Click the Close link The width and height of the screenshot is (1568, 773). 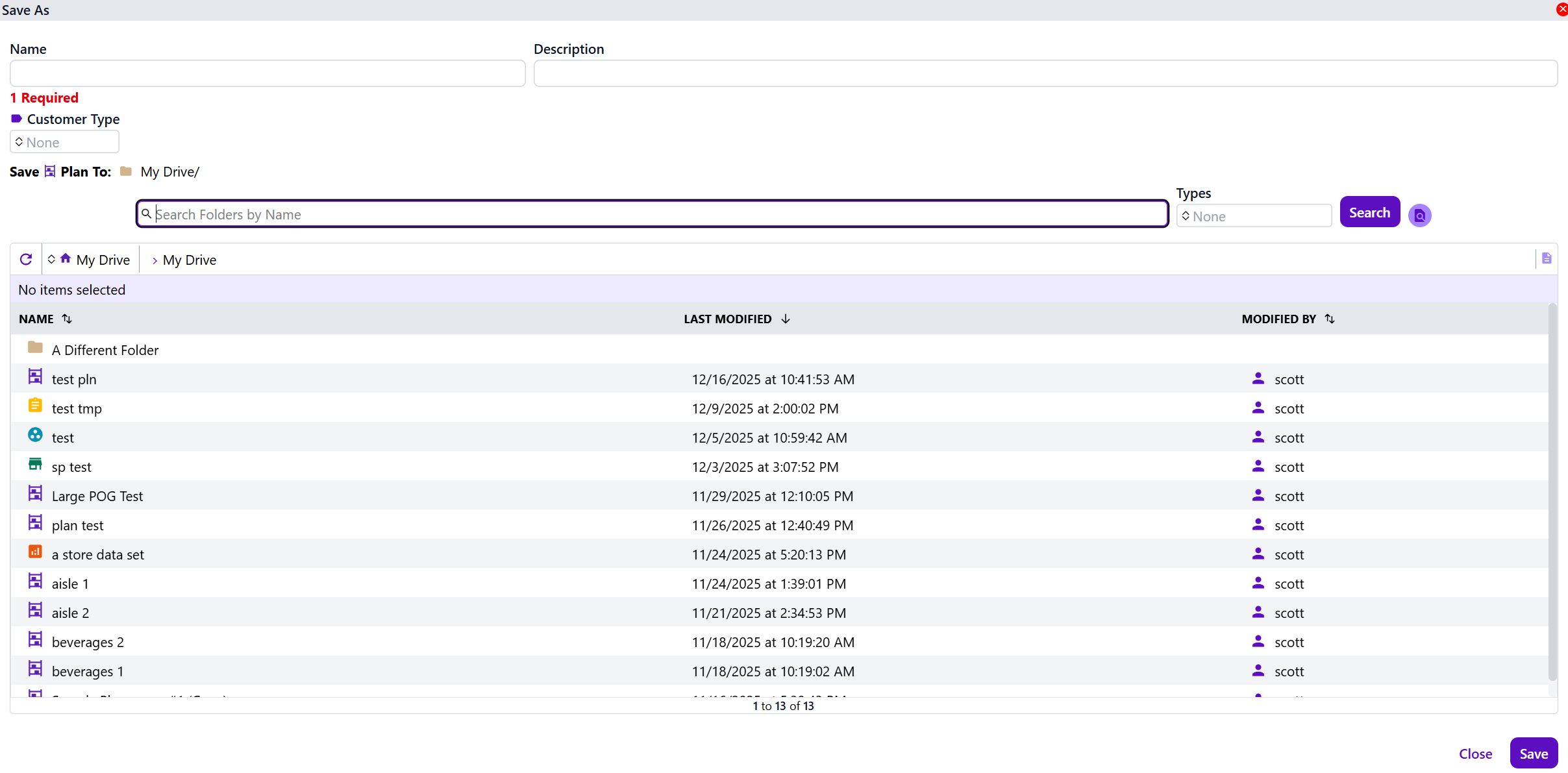(x=1475, y=754)
